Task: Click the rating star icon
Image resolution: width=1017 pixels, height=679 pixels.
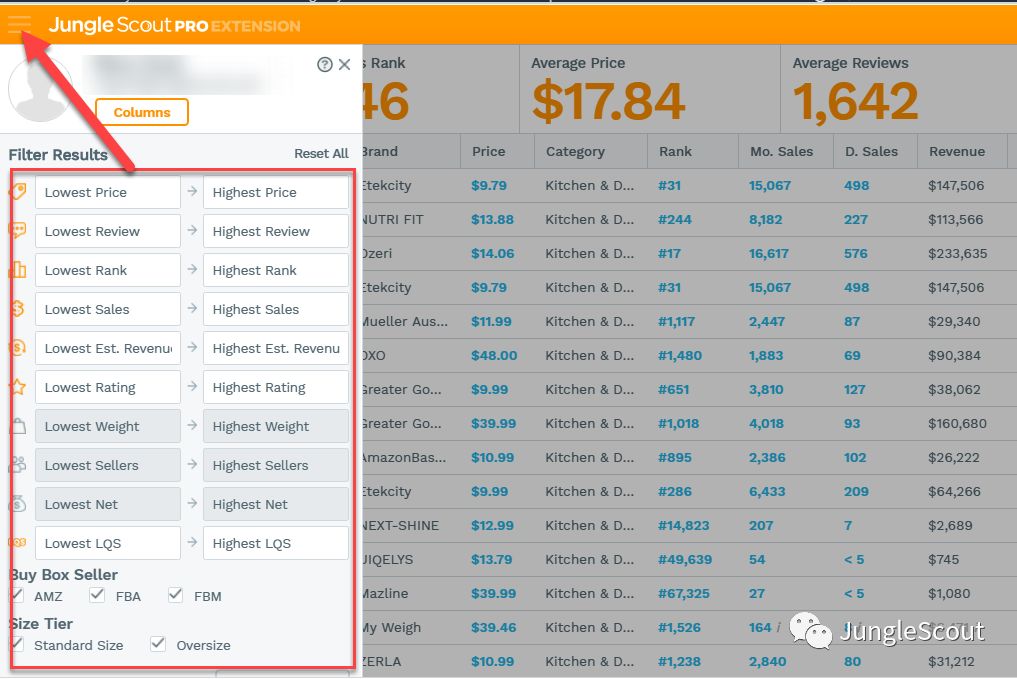Action: pyautogui.click(x=18, y=387)
